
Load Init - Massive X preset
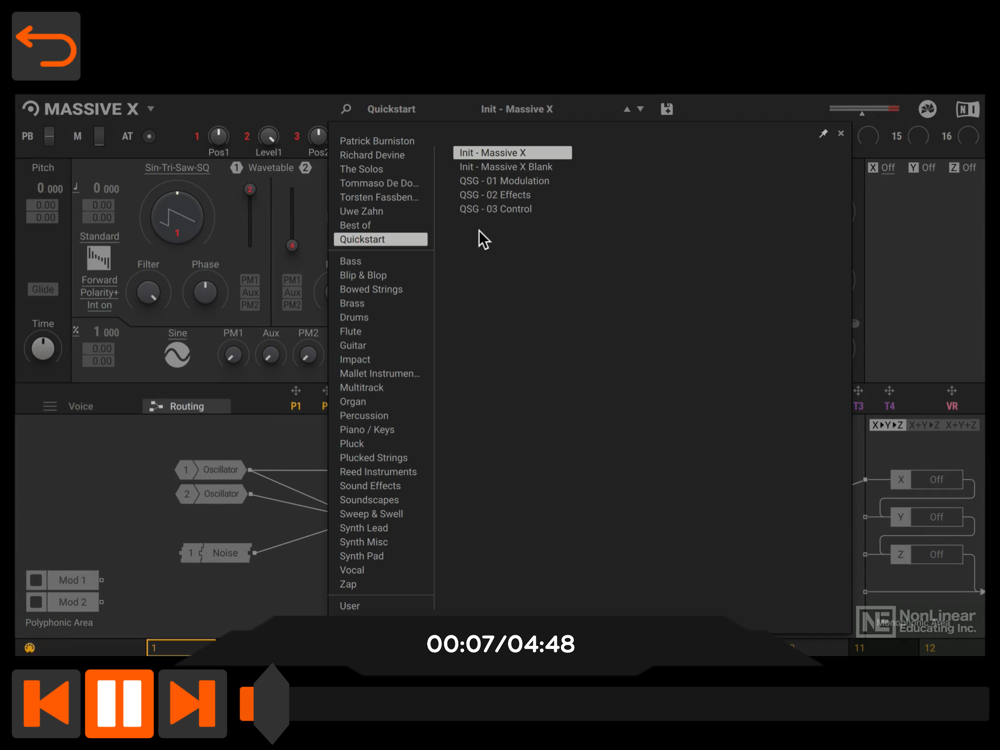tap(512, 153)
